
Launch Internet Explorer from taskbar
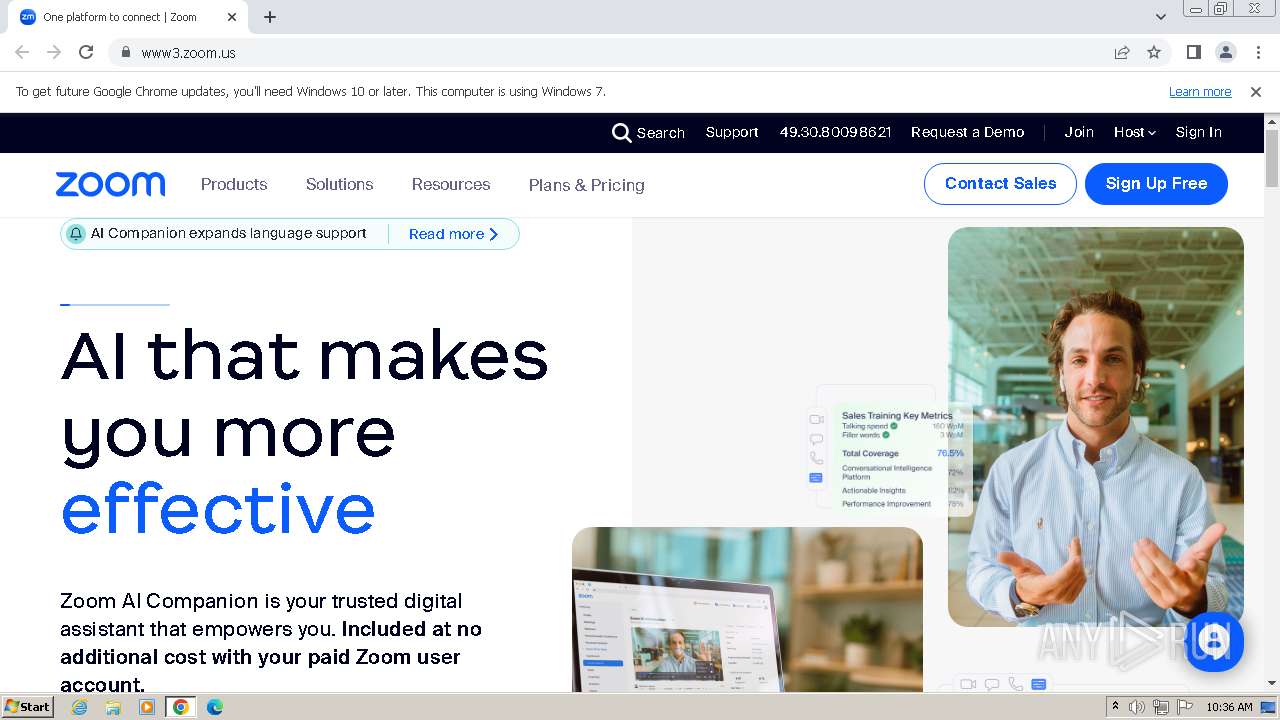79,707
